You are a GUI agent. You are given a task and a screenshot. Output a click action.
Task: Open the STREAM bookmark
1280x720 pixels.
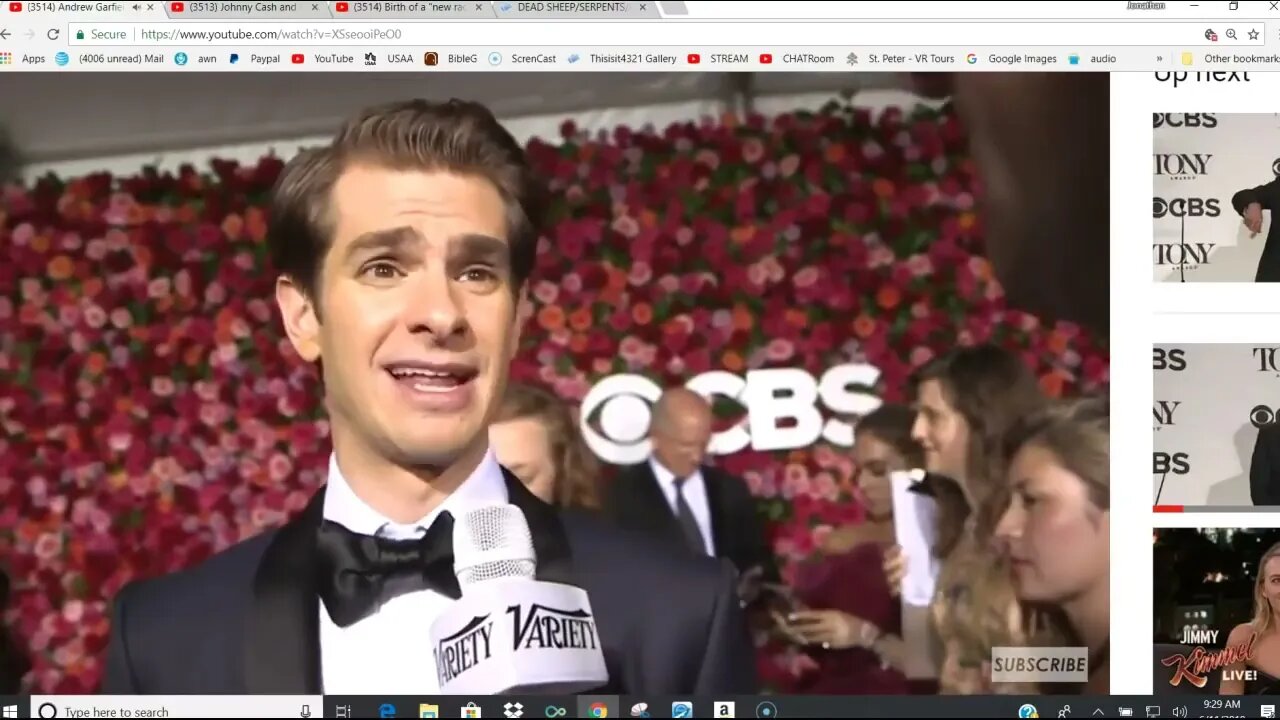click(x=718, y=59)
